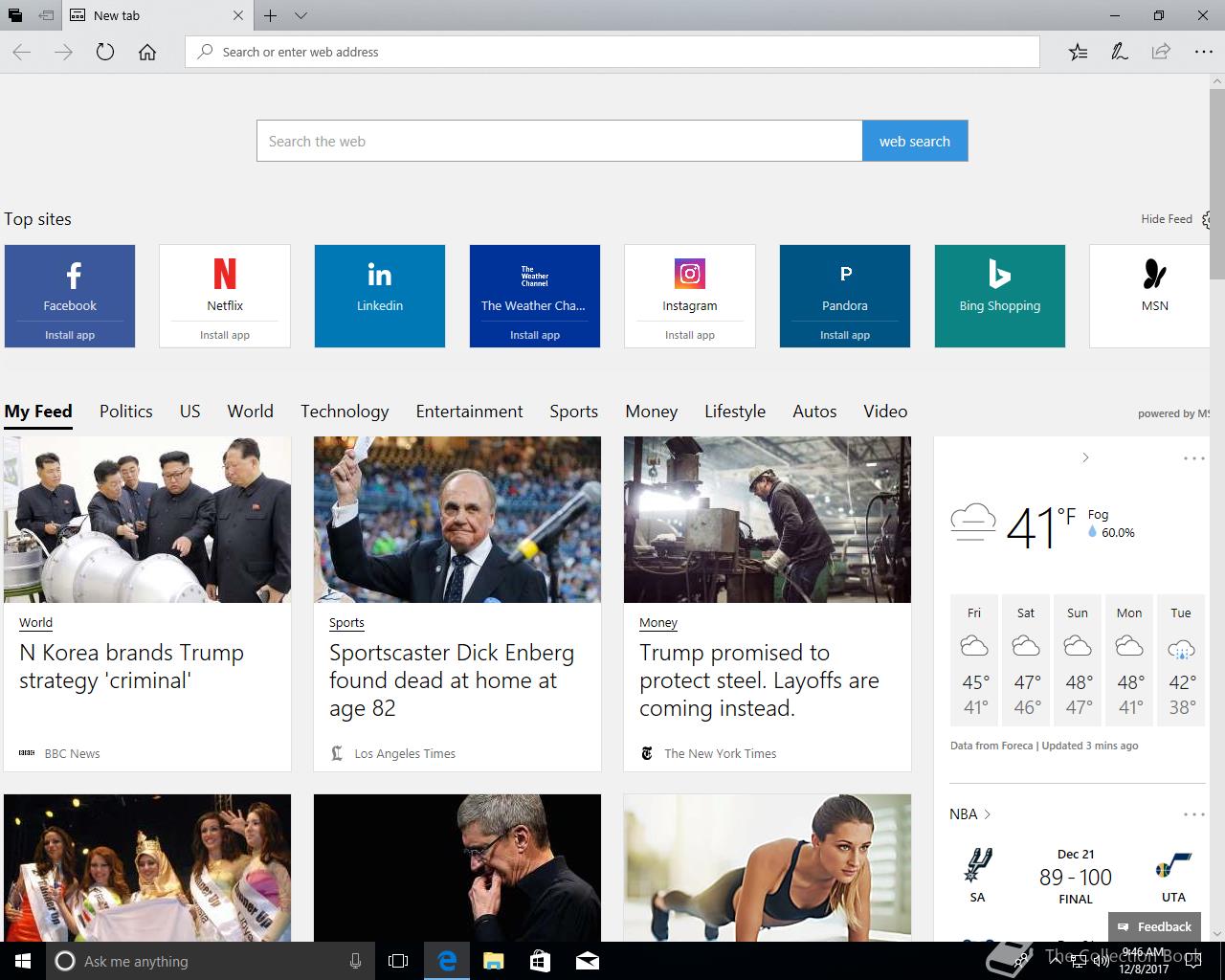Switch to Politics feed tab
Image resolution: width=1225 pixels, height=980 pixels.
point(126,412)
